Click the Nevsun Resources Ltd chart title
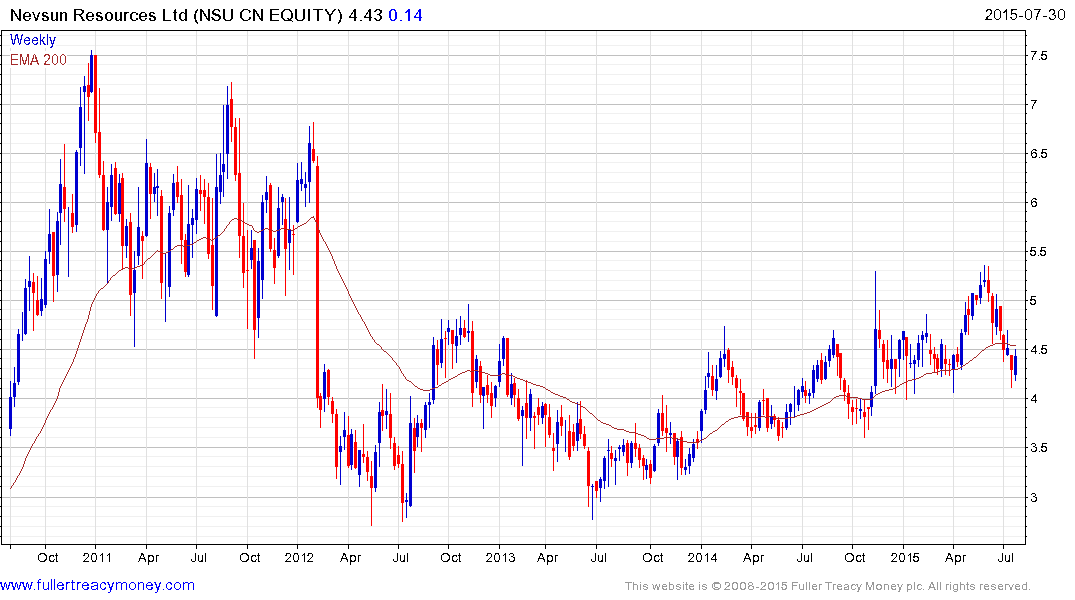Image resolution: width=1075 pixels, height=600 pixels. 176,15
